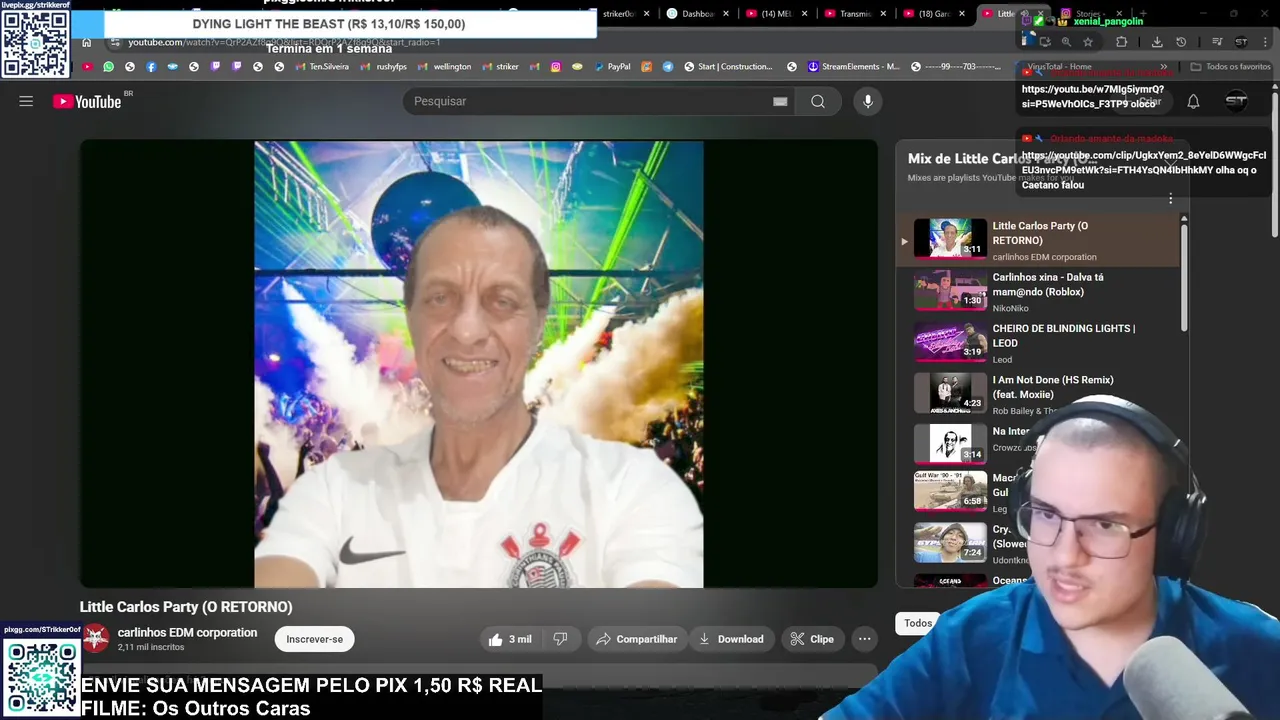Open the StreamElements bookmark
Viewport: 1280px width, 720px height.
(853, 67)
